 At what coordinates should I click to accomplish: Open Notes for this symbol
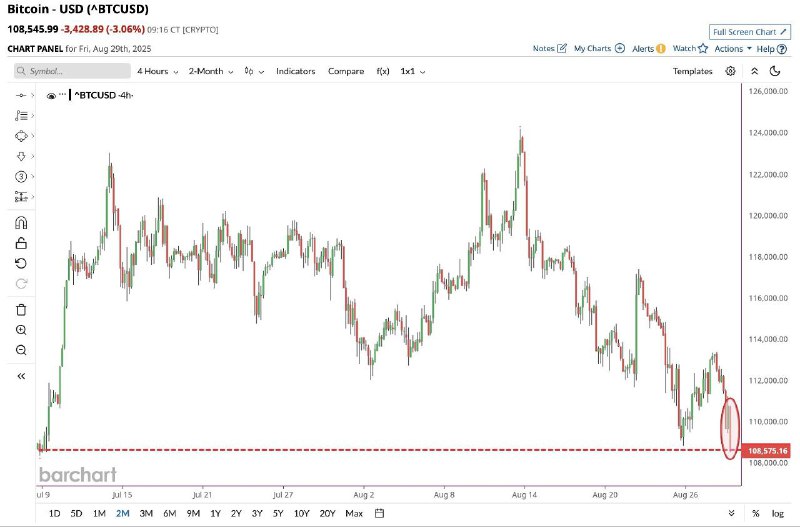549,48
